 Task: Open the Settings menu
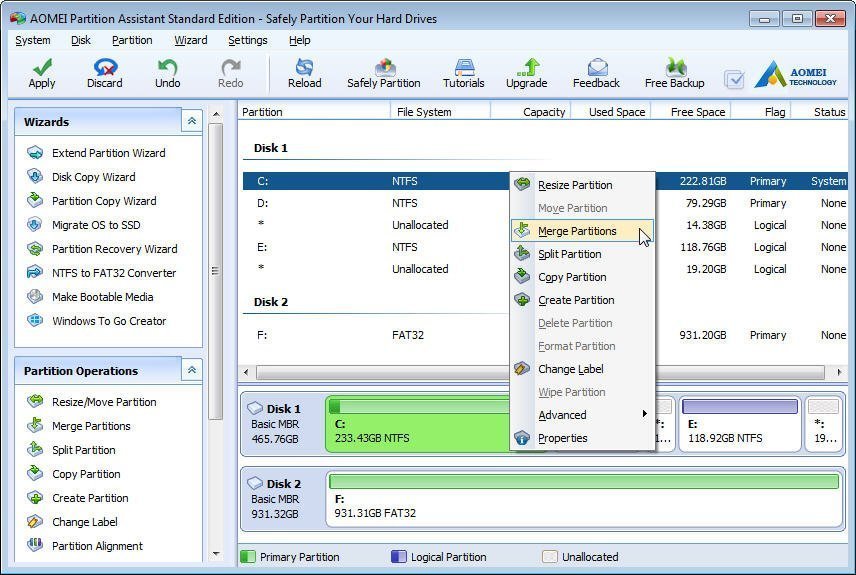pyautogui.click(x=248, y=40)
